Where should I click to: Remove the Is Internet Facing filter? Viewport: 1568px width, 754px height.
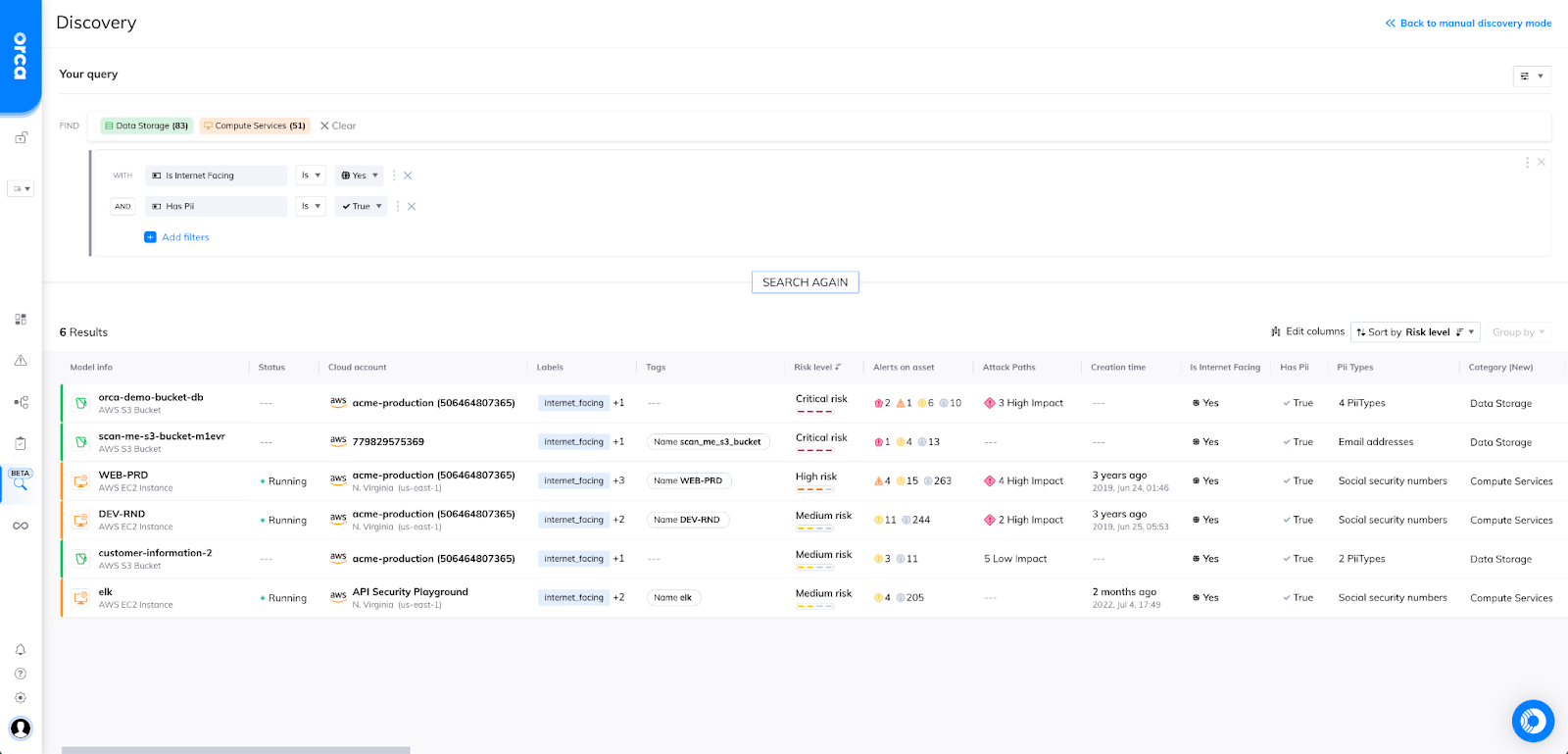click(408, 176)
